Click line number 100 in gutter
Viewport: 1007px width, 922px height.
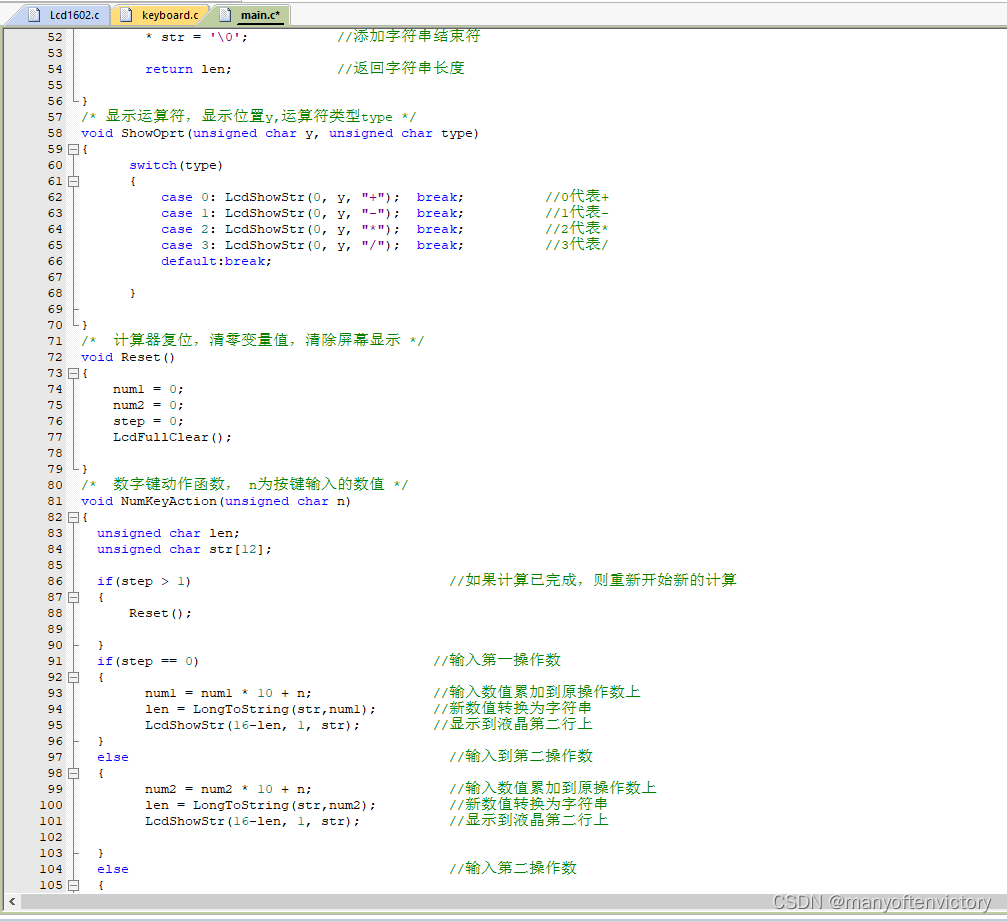click(x=51, y=805)
